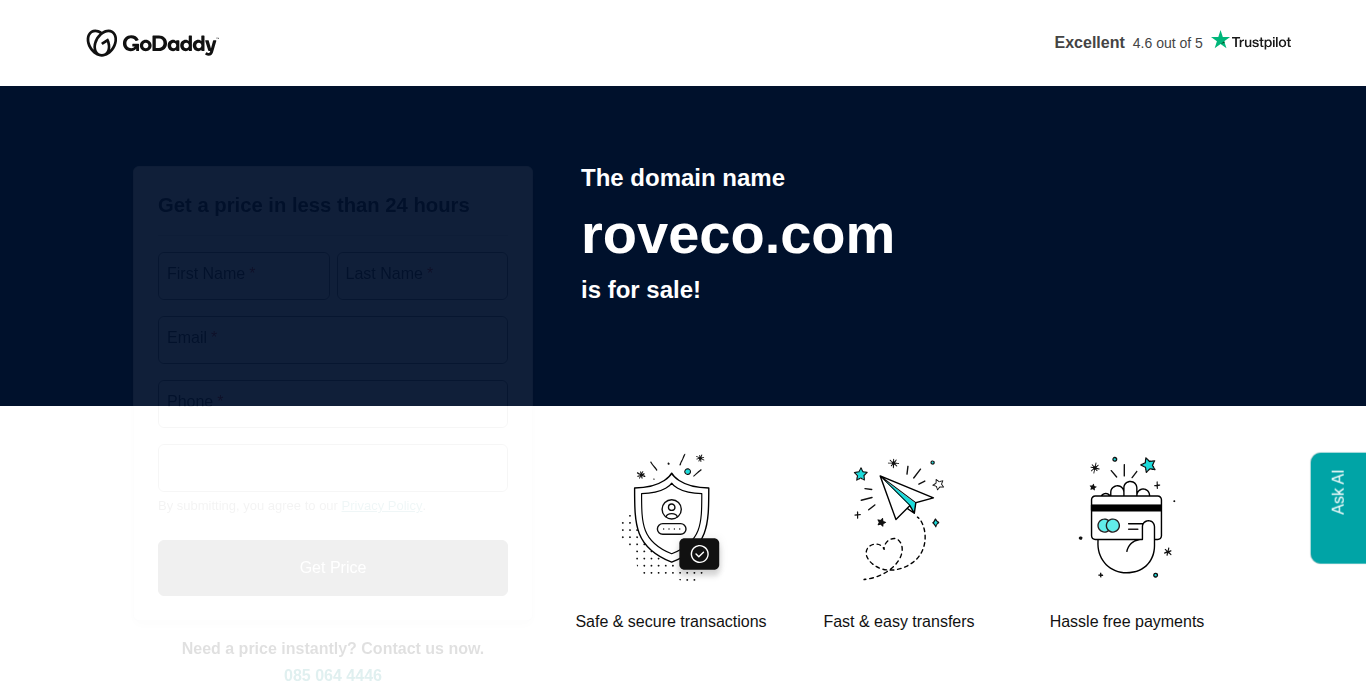Click the Excellent rating text

[x=1089, y=42]
